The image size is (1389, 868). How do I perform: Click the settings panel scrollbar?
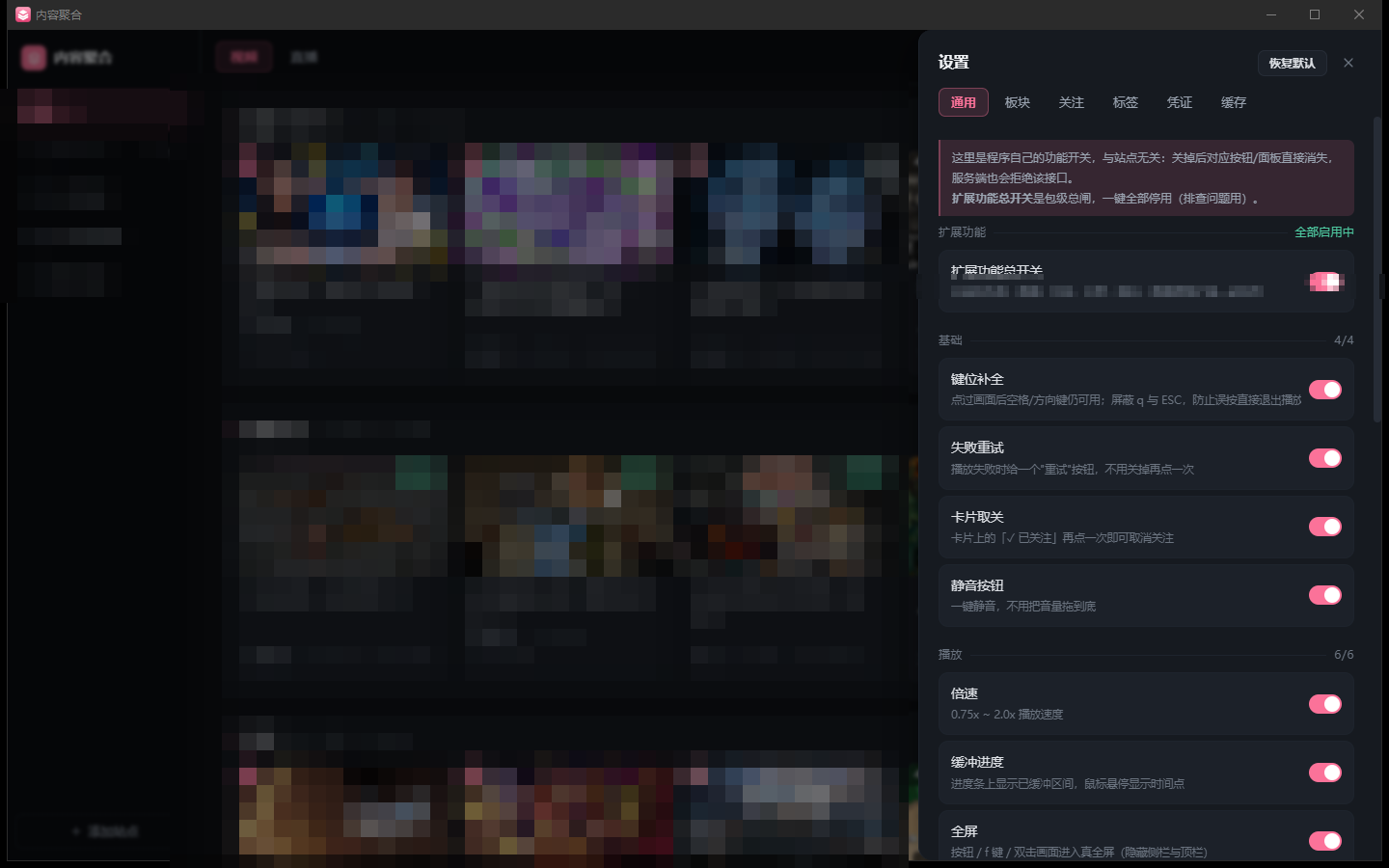[1376, 270]
